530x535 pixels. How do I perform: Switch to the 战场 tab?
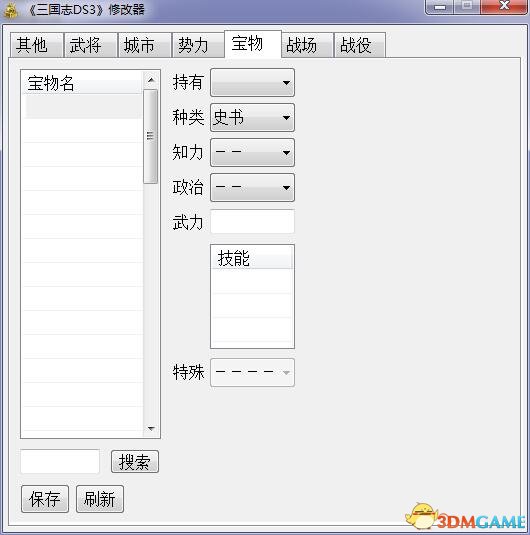point(307,45)
